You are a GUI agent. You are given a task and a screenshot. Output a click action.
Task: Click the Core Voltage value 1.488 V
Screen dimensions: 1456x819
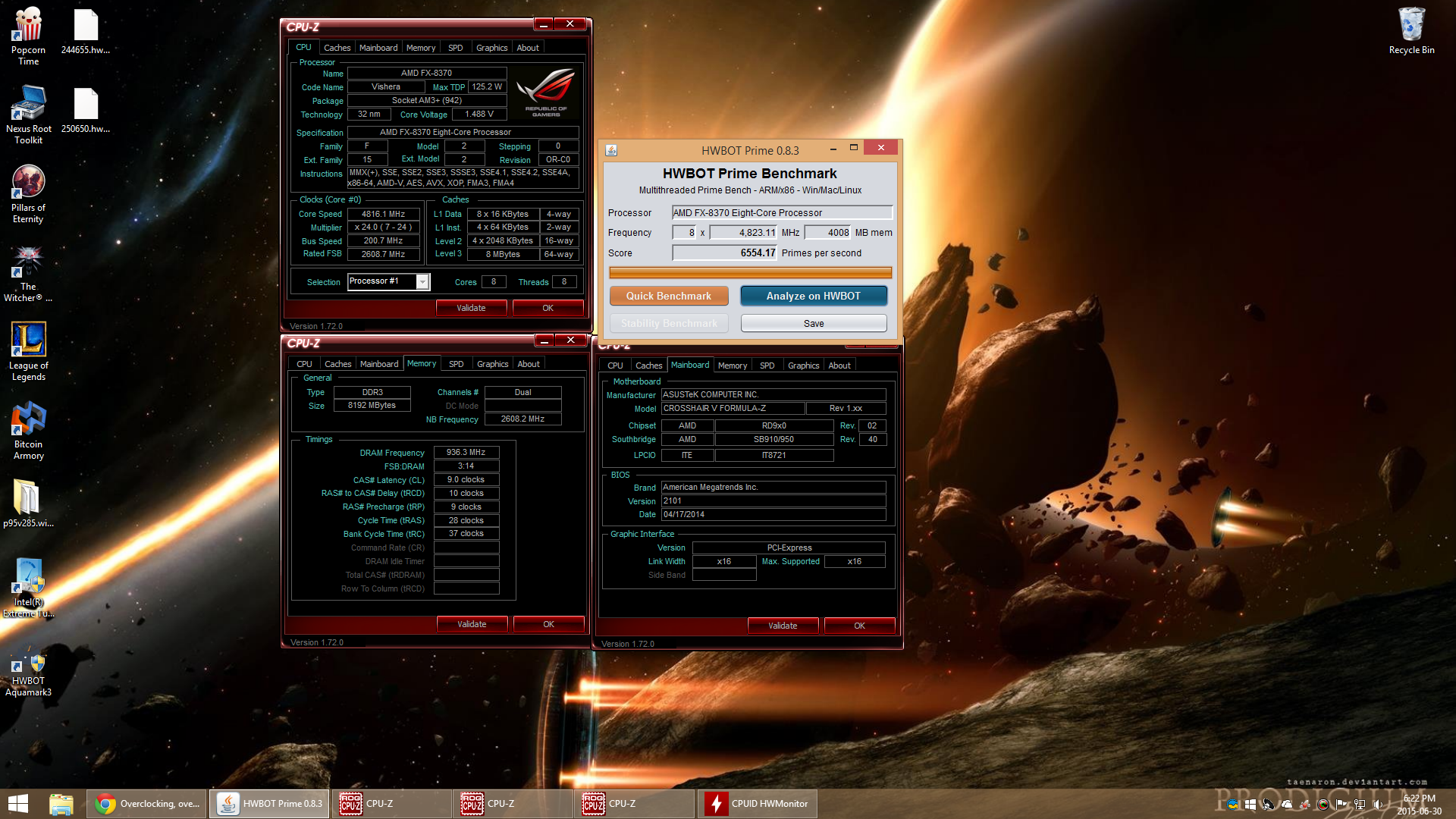click(x=479, y=114)
